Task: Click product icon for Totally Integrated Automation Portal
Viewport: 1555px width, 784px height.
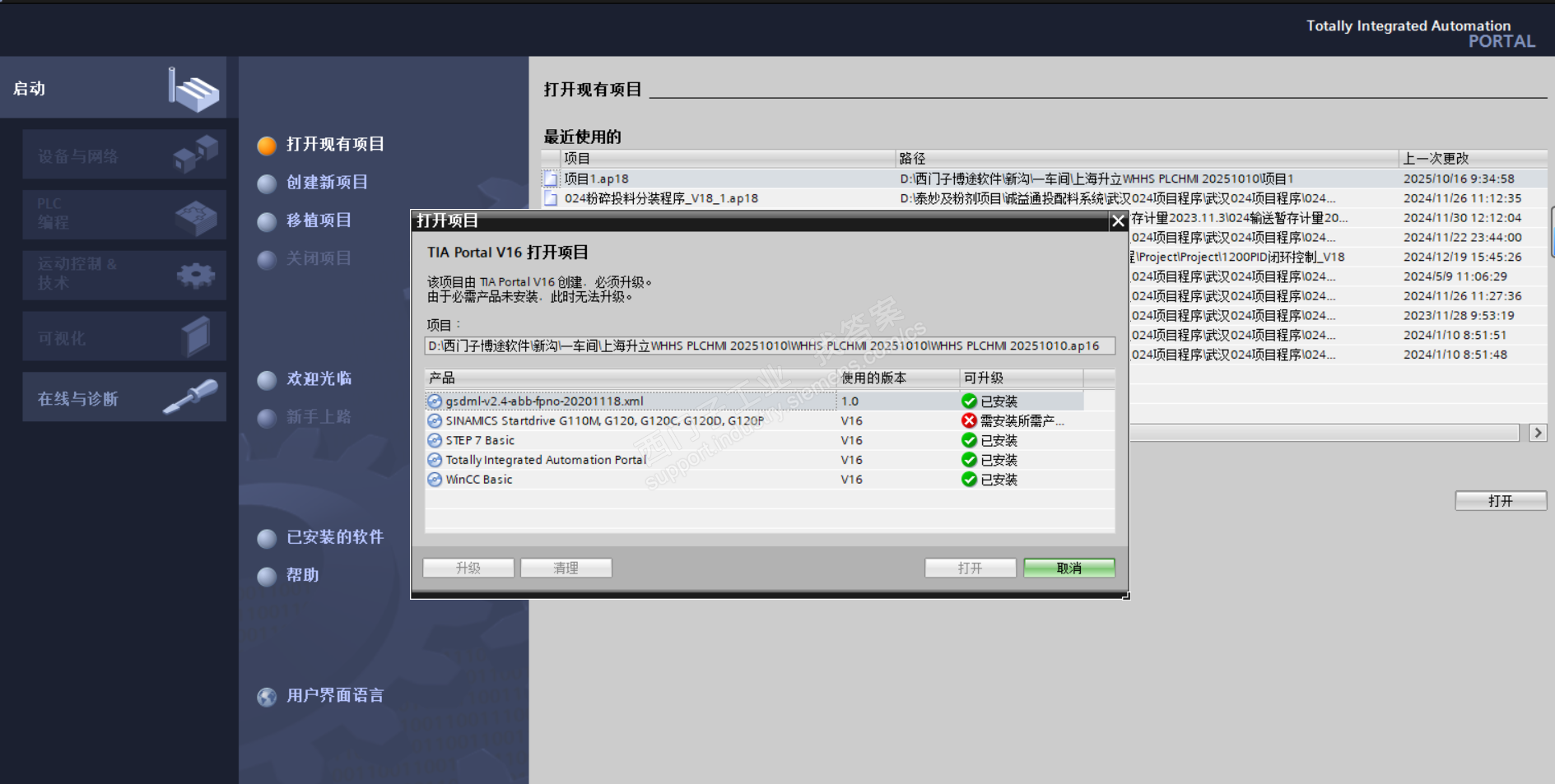Action: (x=435, y=460)
